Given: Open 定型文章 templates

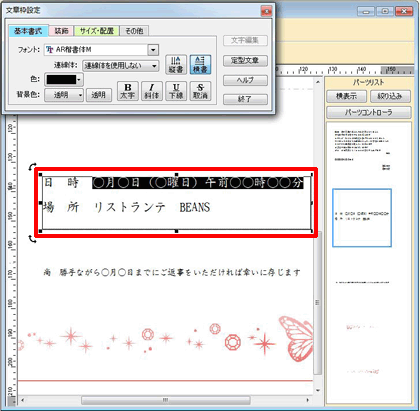Looking at the screenshot, I should click(x=245, y=61).
